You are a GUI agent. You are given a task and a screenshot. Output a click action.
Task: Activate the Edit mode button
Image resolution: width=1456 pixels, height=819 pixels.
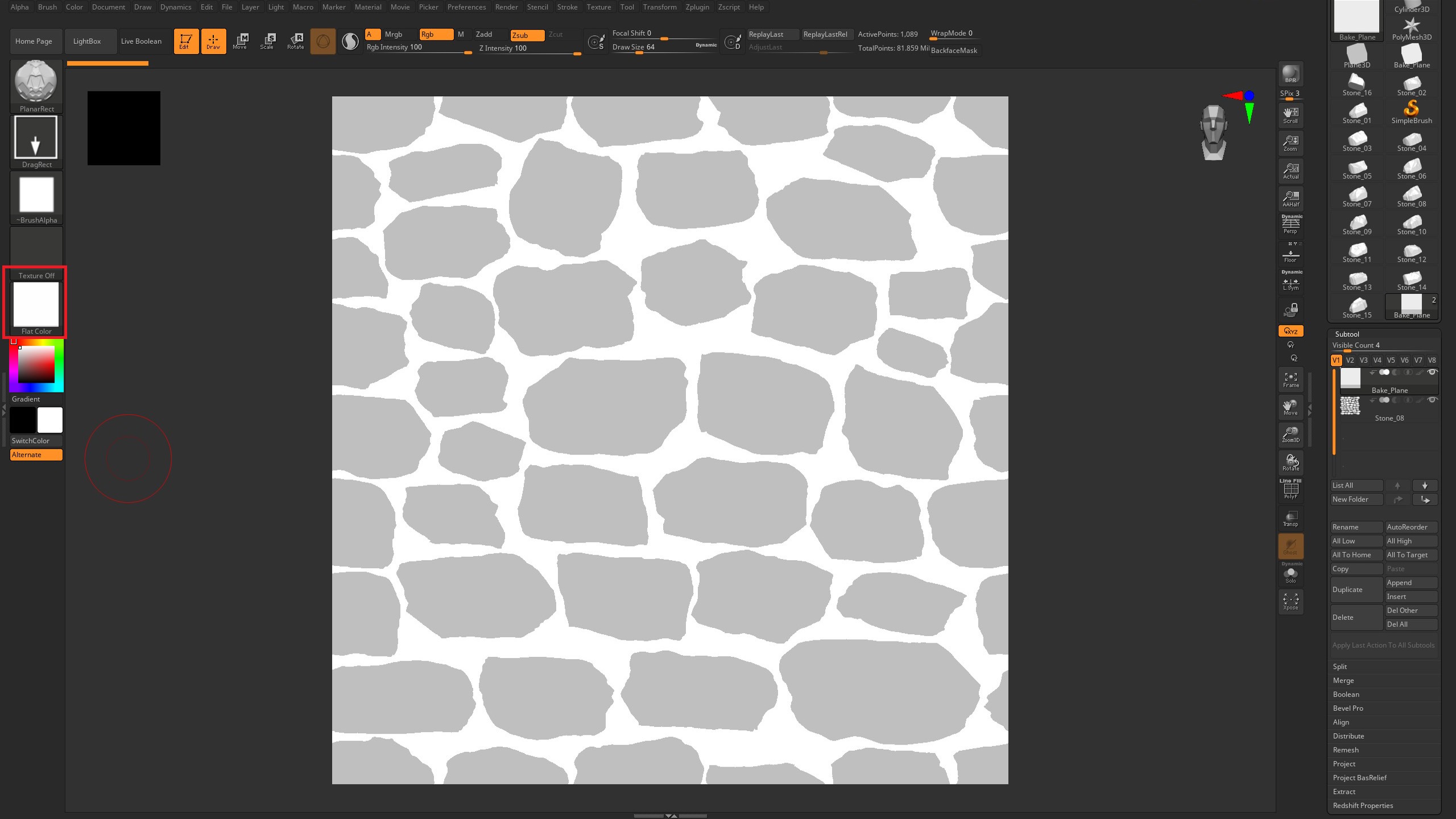point(186,41)
